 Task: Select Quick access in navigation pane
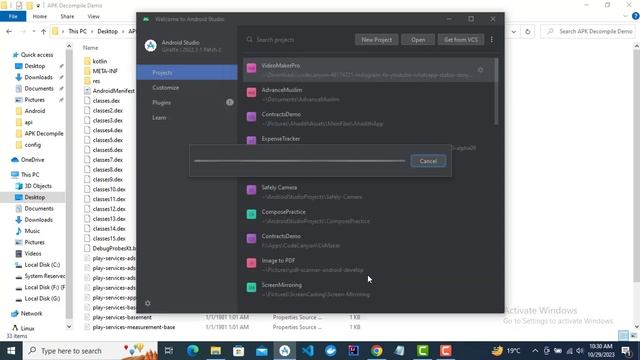(x=36, y=55)
